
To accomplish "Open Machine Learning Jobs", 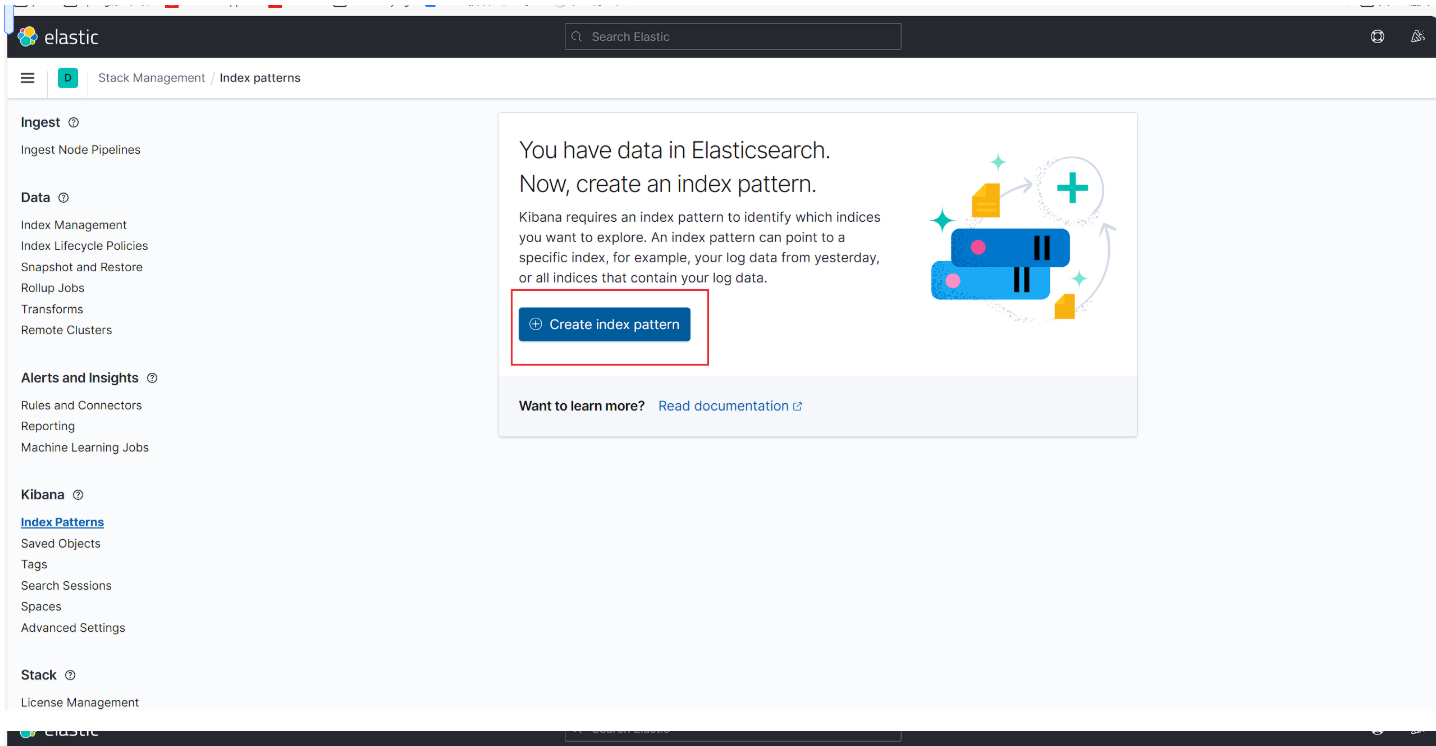I will tap(85, 448).
